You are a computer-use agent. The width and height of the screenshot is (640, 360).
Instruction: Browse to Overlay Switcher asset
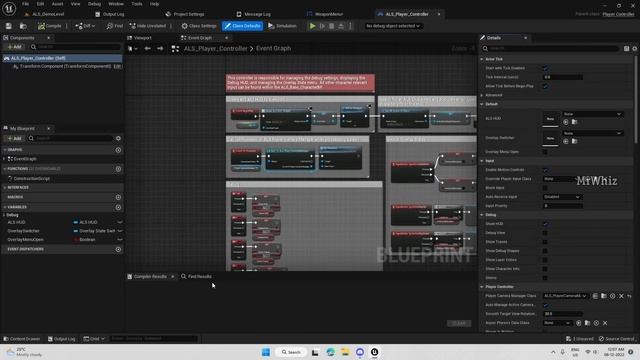tap(574, 141)
